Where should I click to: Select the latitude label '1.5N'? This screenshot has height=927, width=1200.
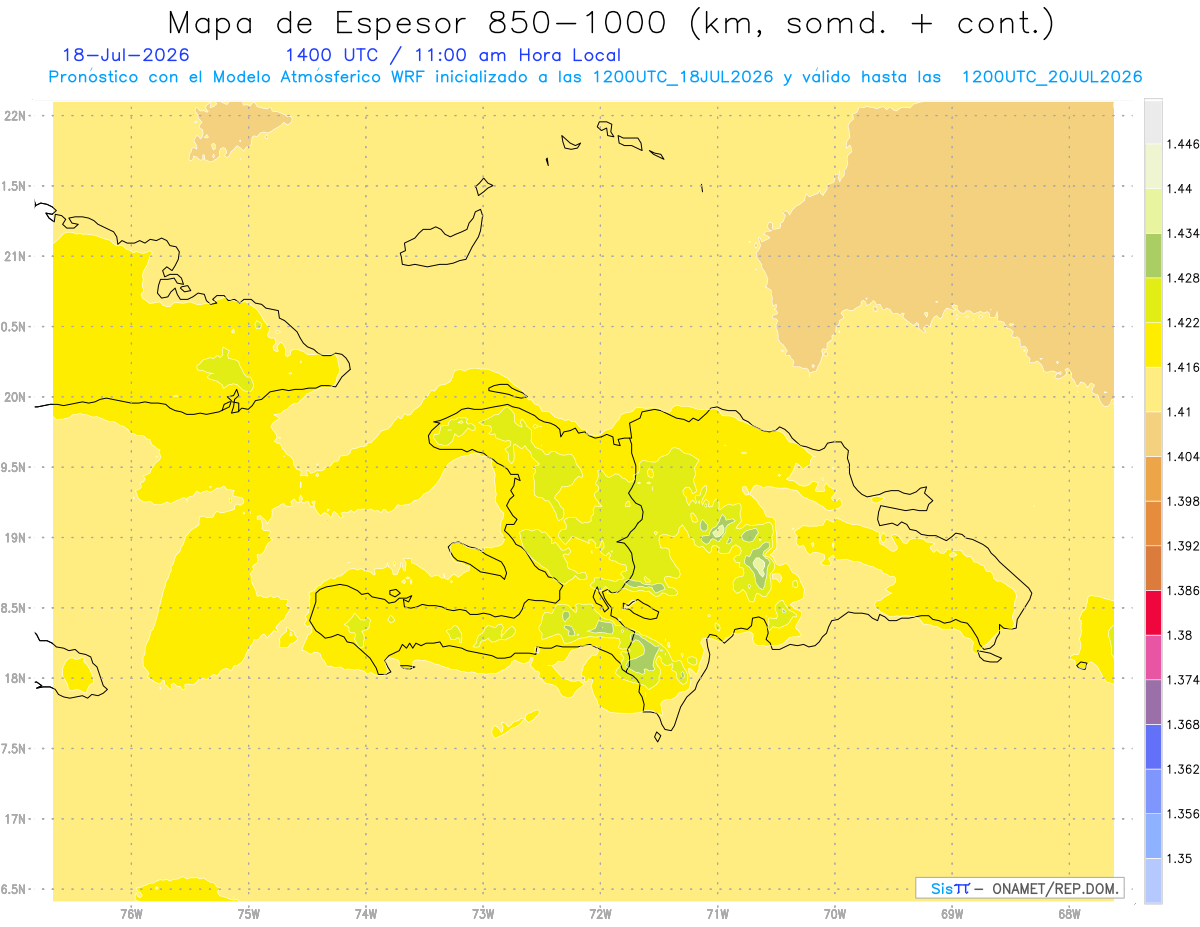(x=15, y=186)
